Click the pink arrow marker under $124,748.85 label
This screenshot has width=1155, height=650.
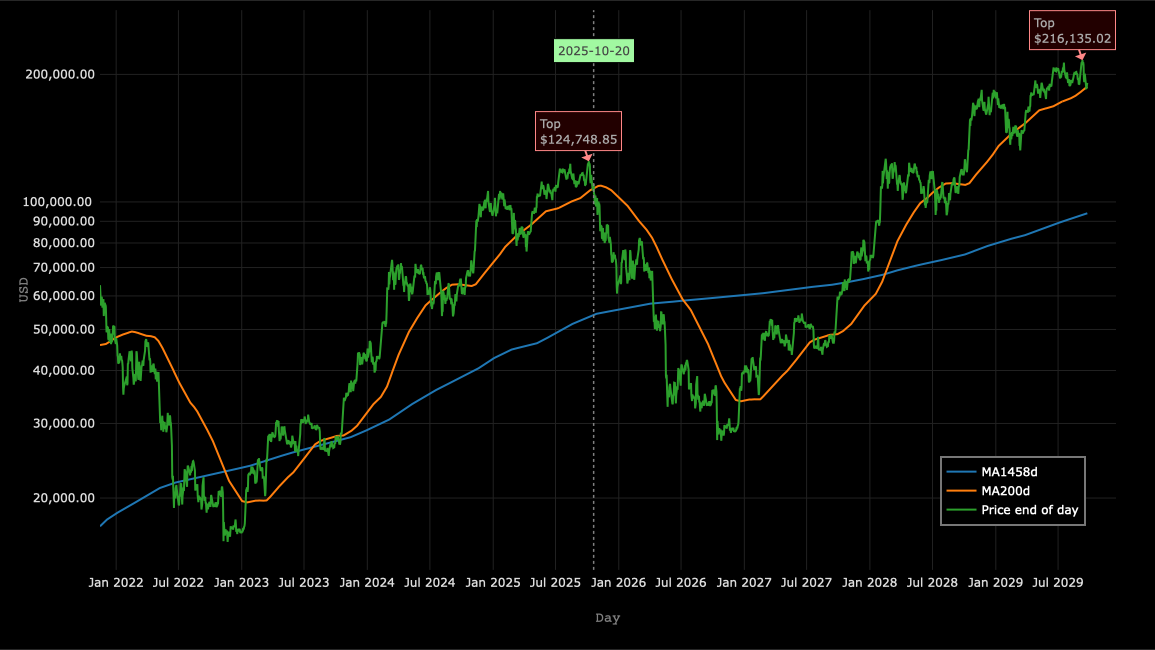(587, 156)
